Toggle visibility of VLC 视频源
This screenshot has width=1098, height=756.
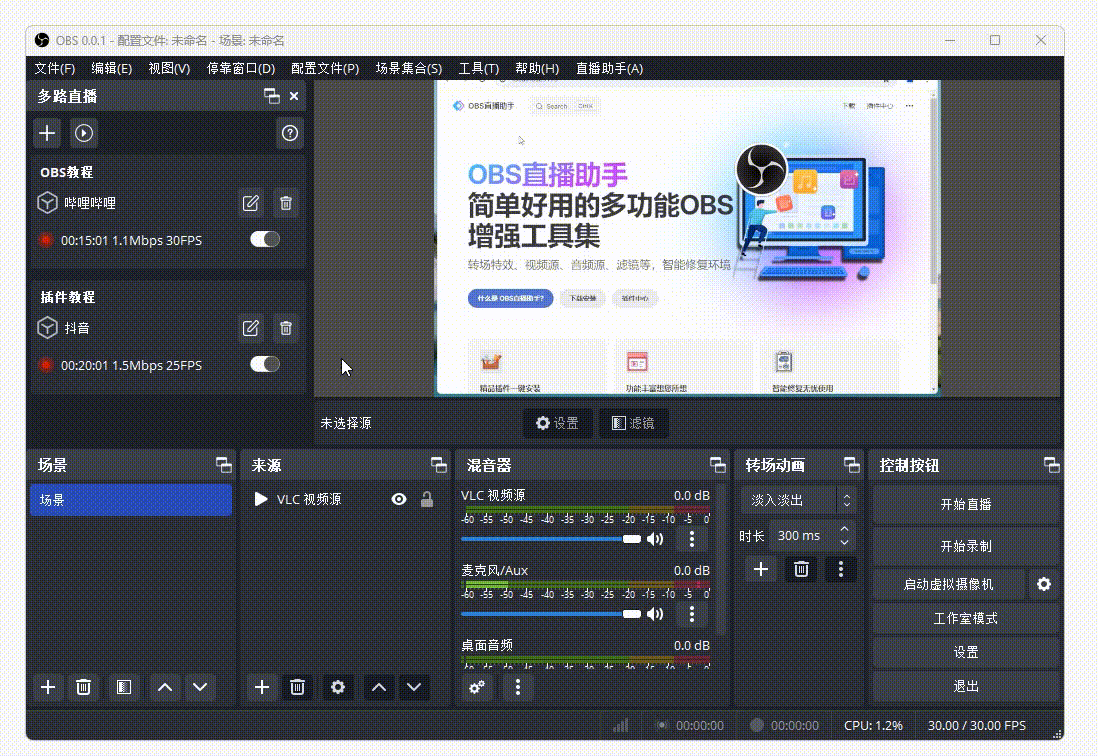coord(398,499)
